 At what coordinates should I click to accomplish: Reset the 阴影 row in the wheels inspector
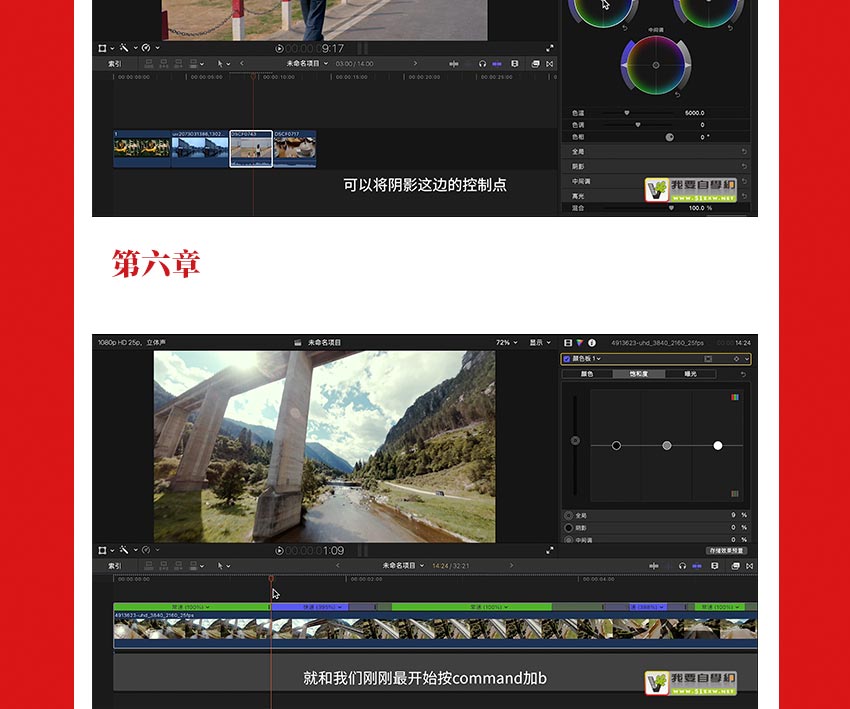pos(744,166)
